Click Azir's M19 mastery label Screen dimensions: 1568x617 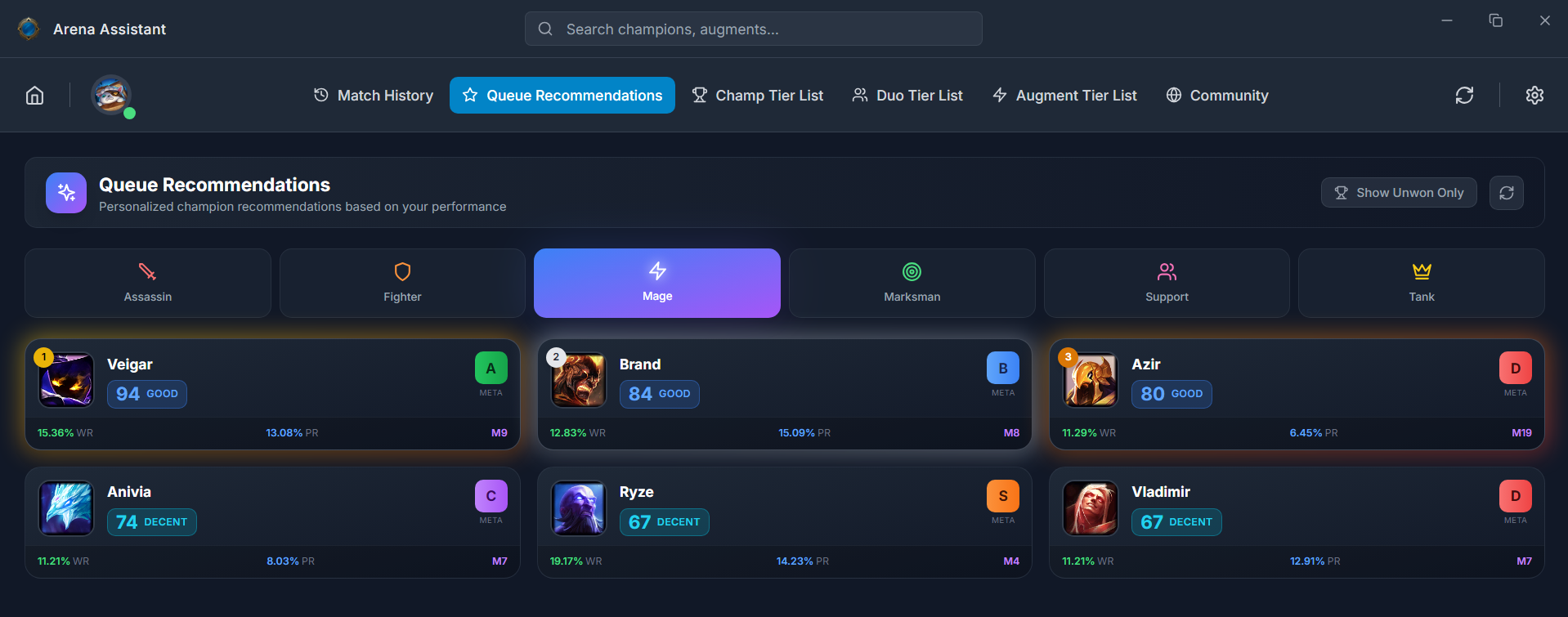point(1521,433)
